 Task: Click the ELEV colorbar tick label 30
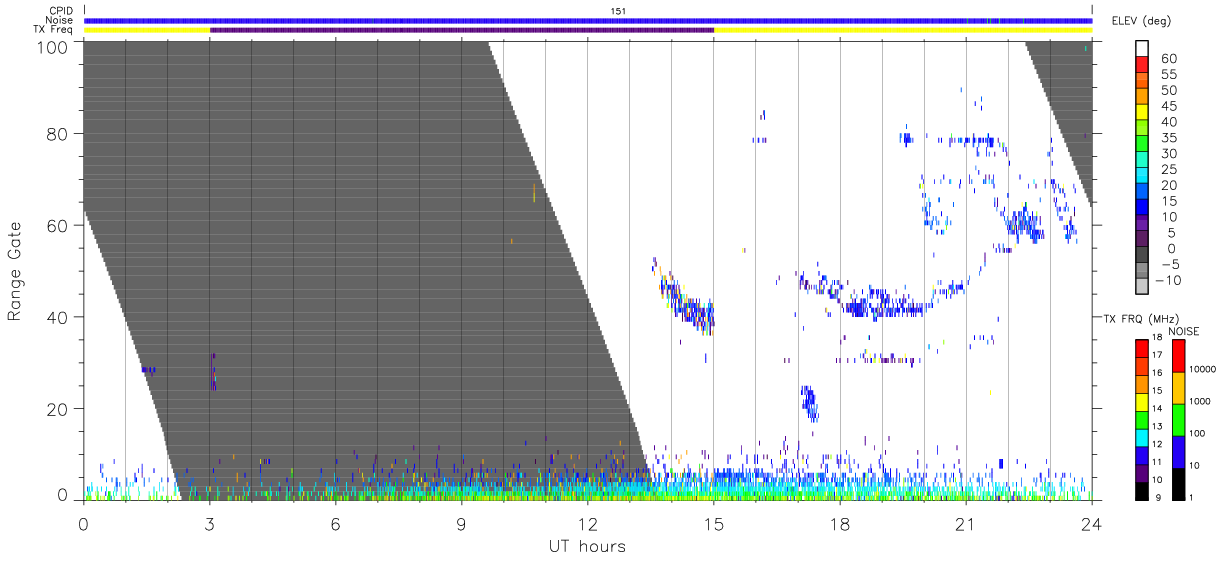click(x=1168, y=153)
